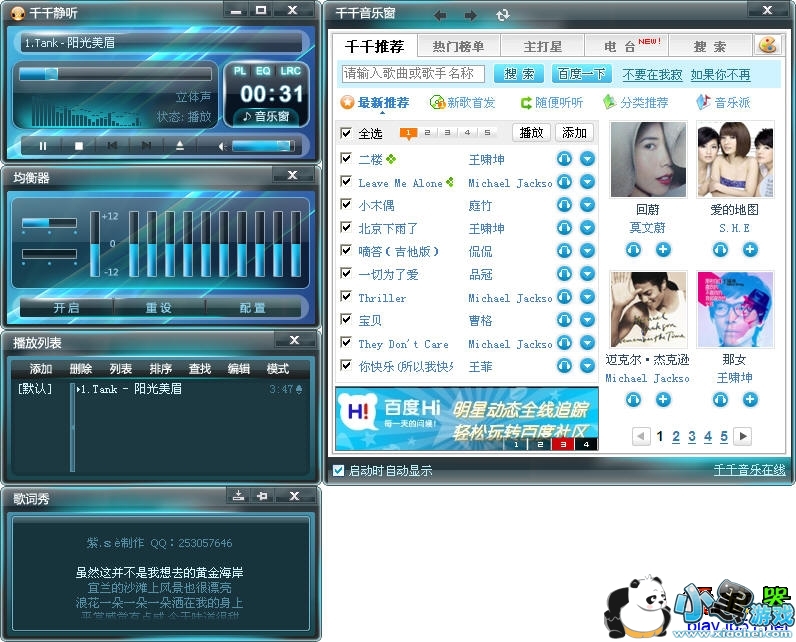The image size is (796, 642).
Task: Focus the song or artist search field
Action: click(413, 74)
